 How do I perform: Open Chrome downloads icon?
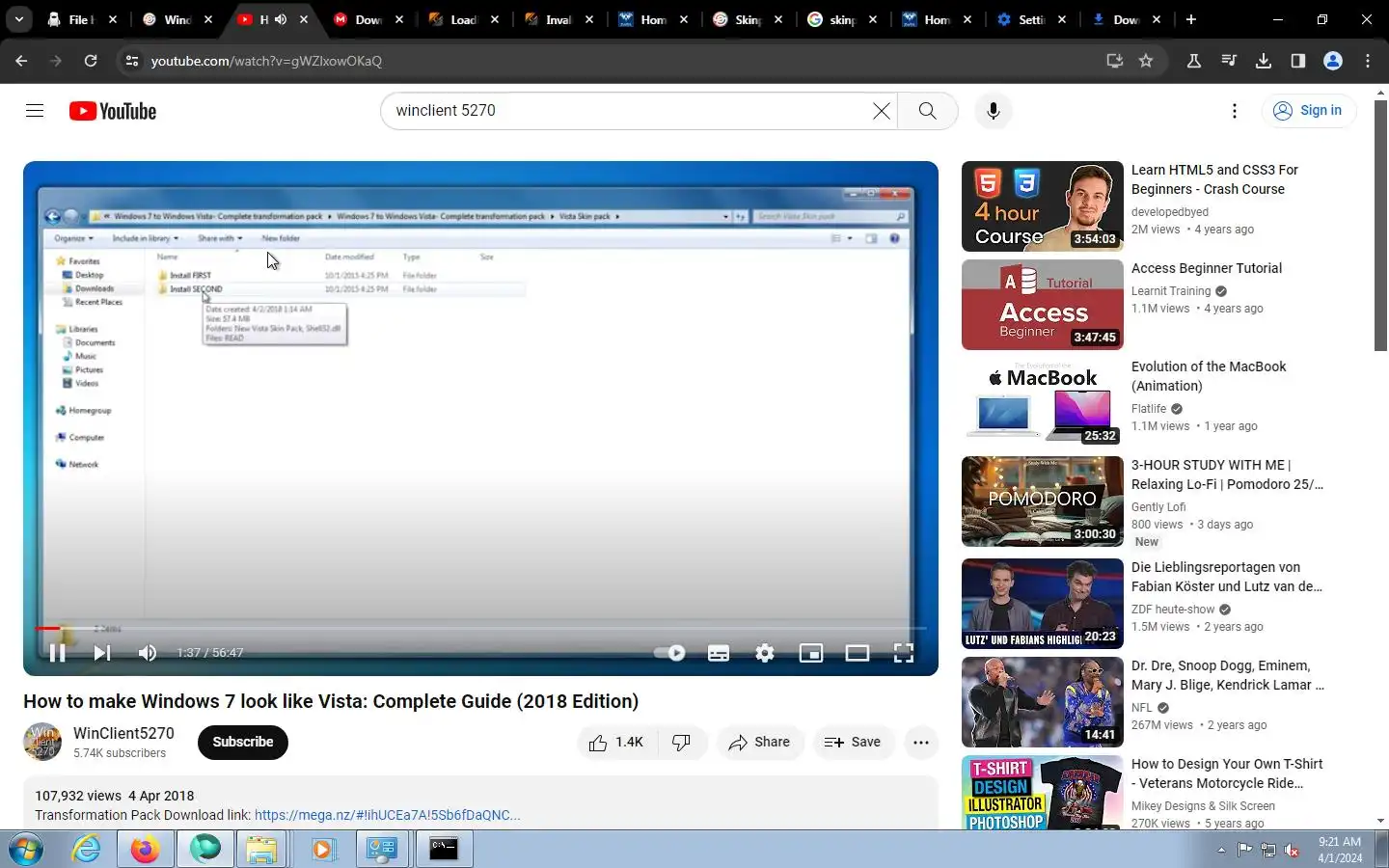click(1263, 61)
